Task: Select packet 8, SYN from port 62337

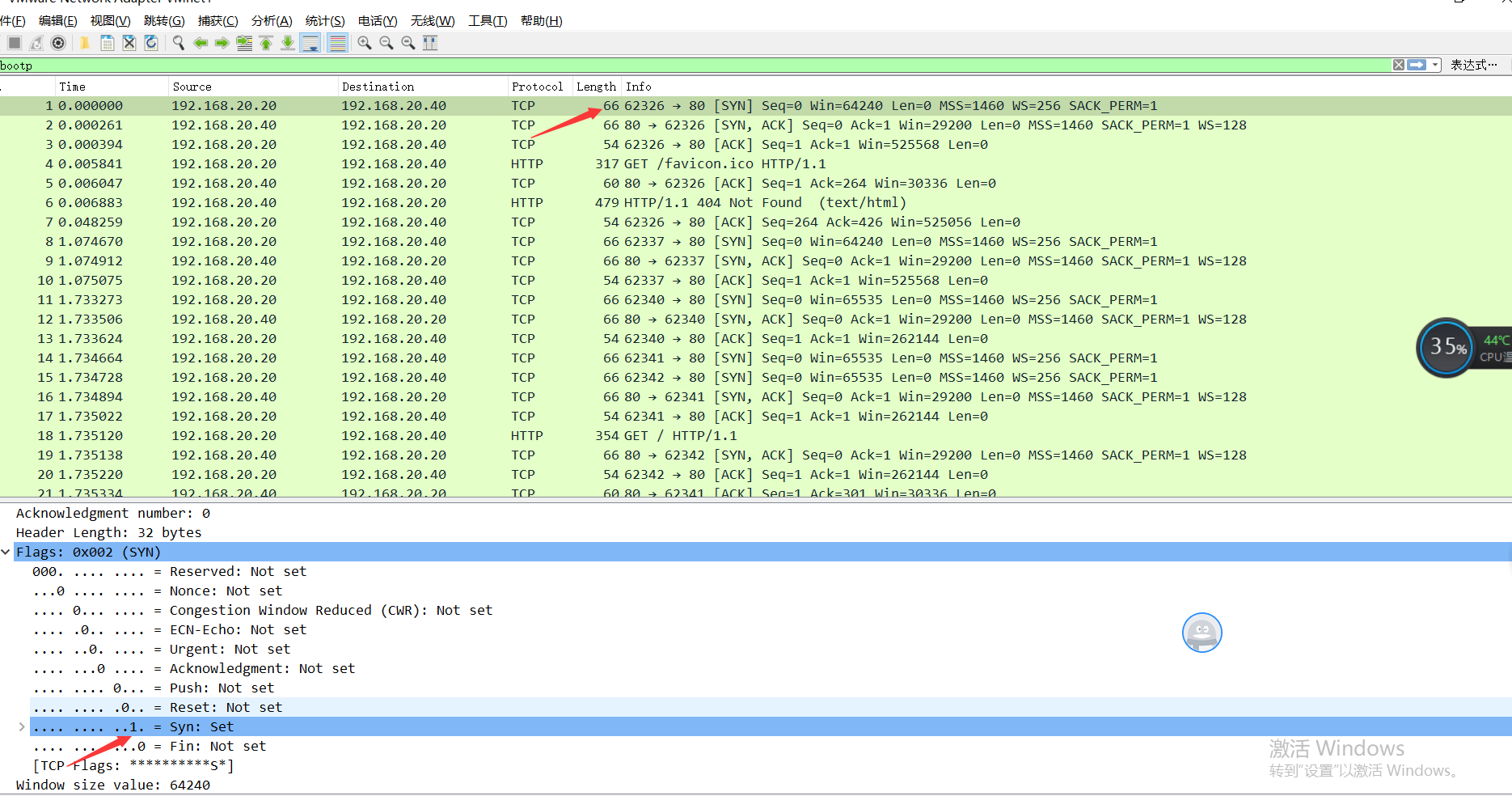Action: [x=755, y=241]
